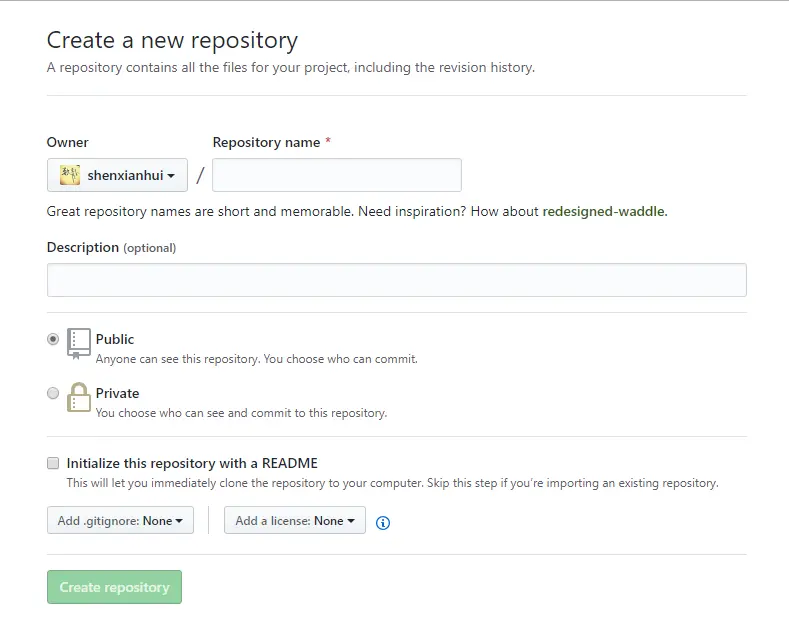This screenshot has height=637, width=789.
Task: Focus the Repository name text field
Action: click(x=337, y=175)
